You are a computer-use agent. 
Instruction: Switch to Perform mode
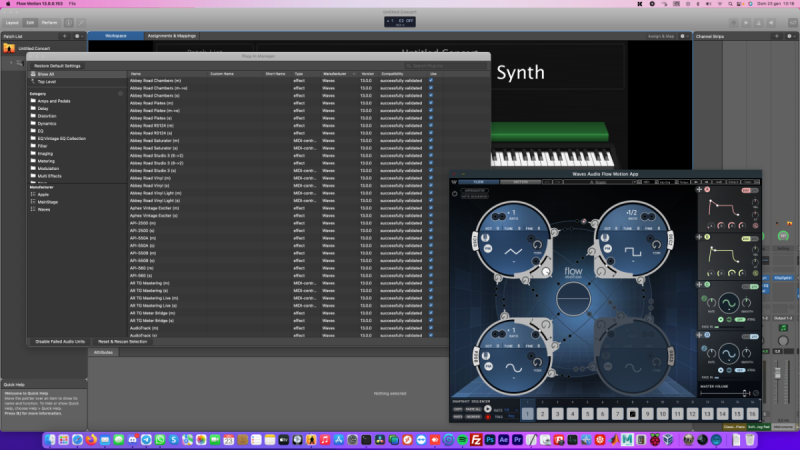[x=48, y=20]
